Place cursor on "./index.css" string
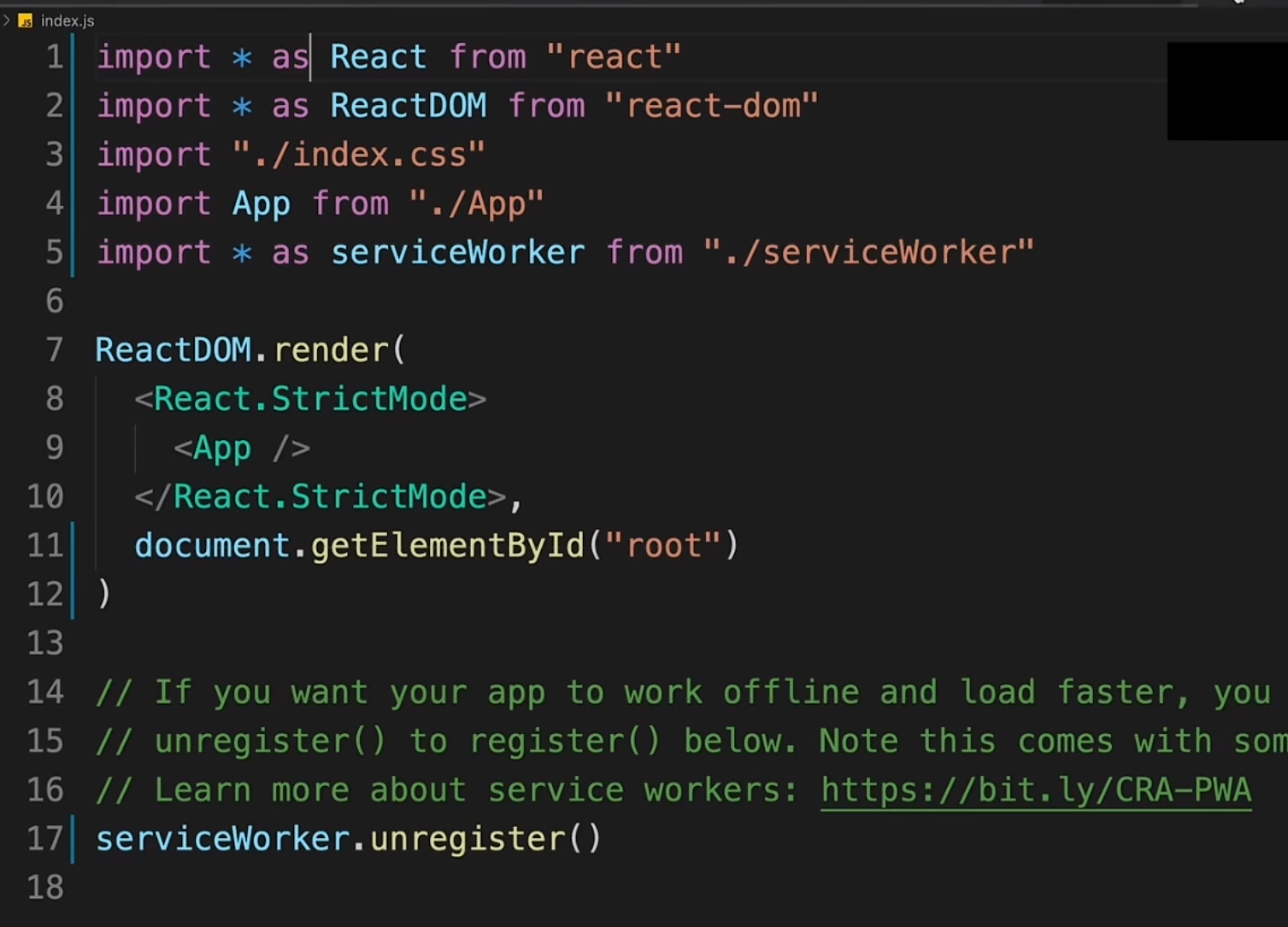The width and height of the screenshot is (1288, 927). 359,155
